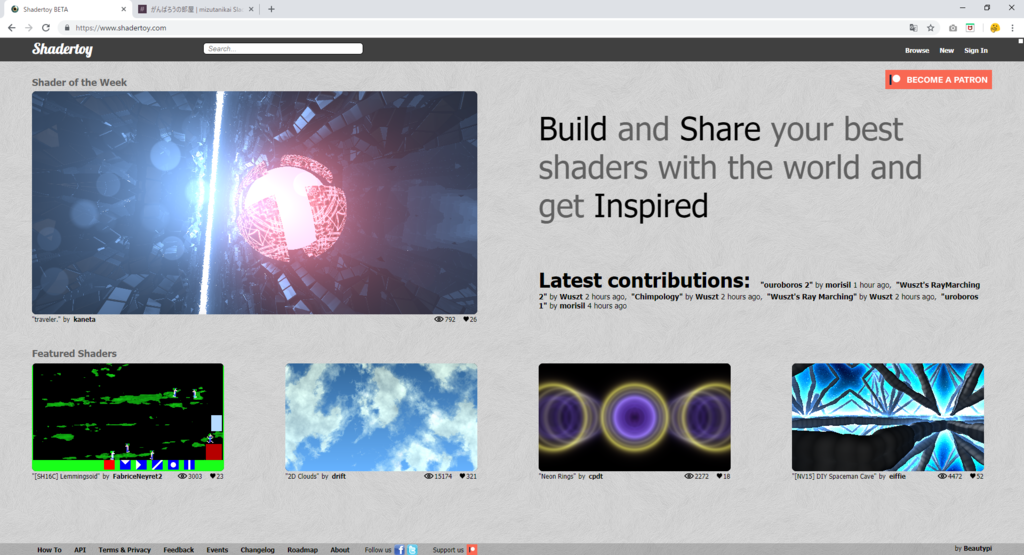Image resolution: width=1024 pixels, height=555 pixels.
Task: Open the Beautypi link
Action: pos(978,548)
